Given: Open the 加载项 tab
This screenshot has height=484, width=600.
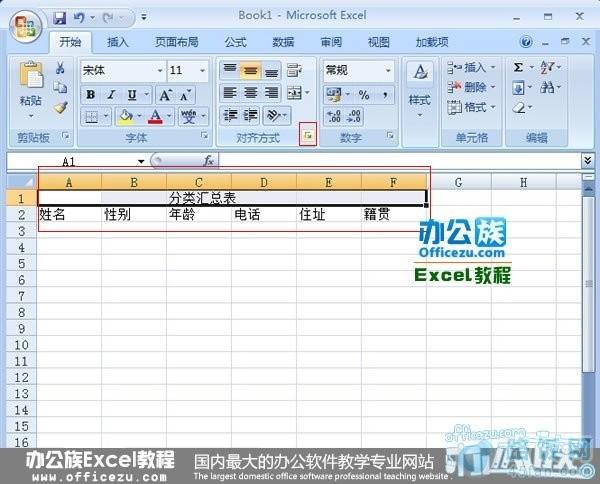Looking at the screenshot, I should (x=432, y=42).
